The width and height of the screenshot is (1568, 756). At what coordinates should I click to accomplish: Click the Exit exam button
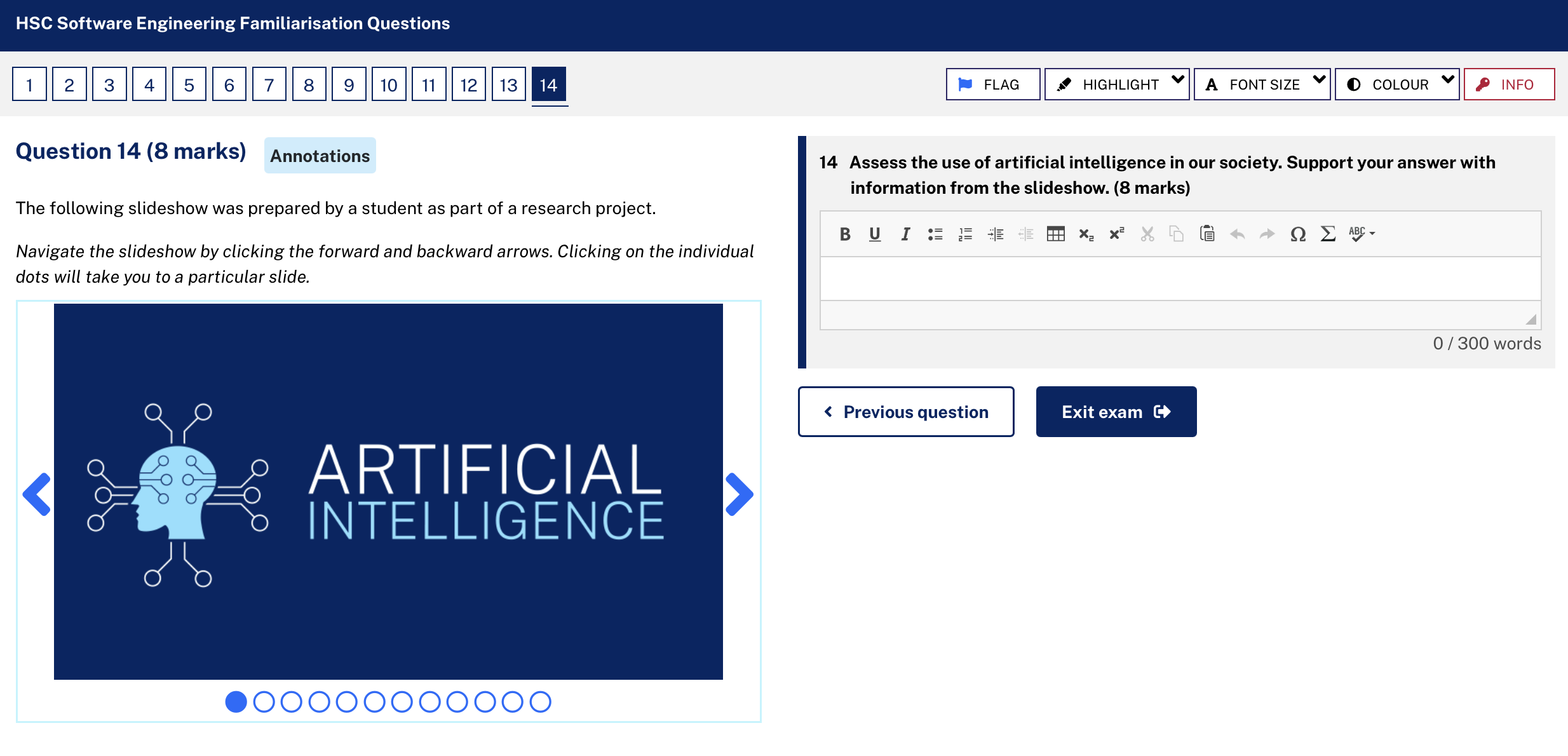point(1116,412)
